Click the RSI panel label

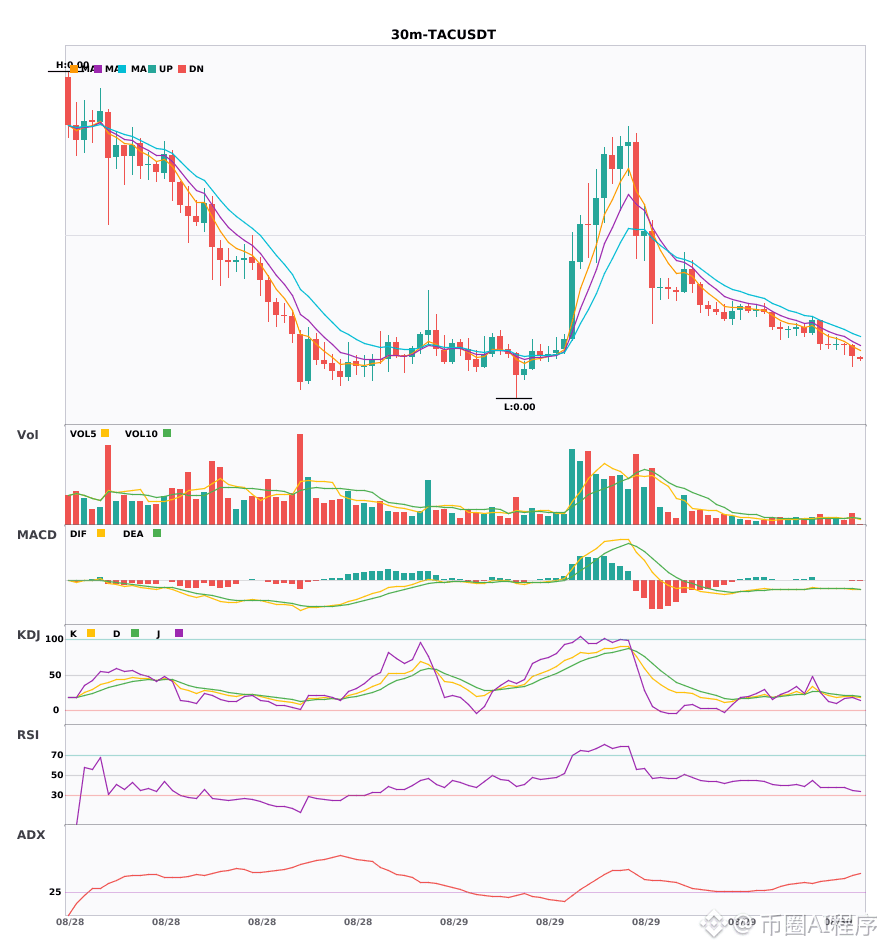(28, 735)
